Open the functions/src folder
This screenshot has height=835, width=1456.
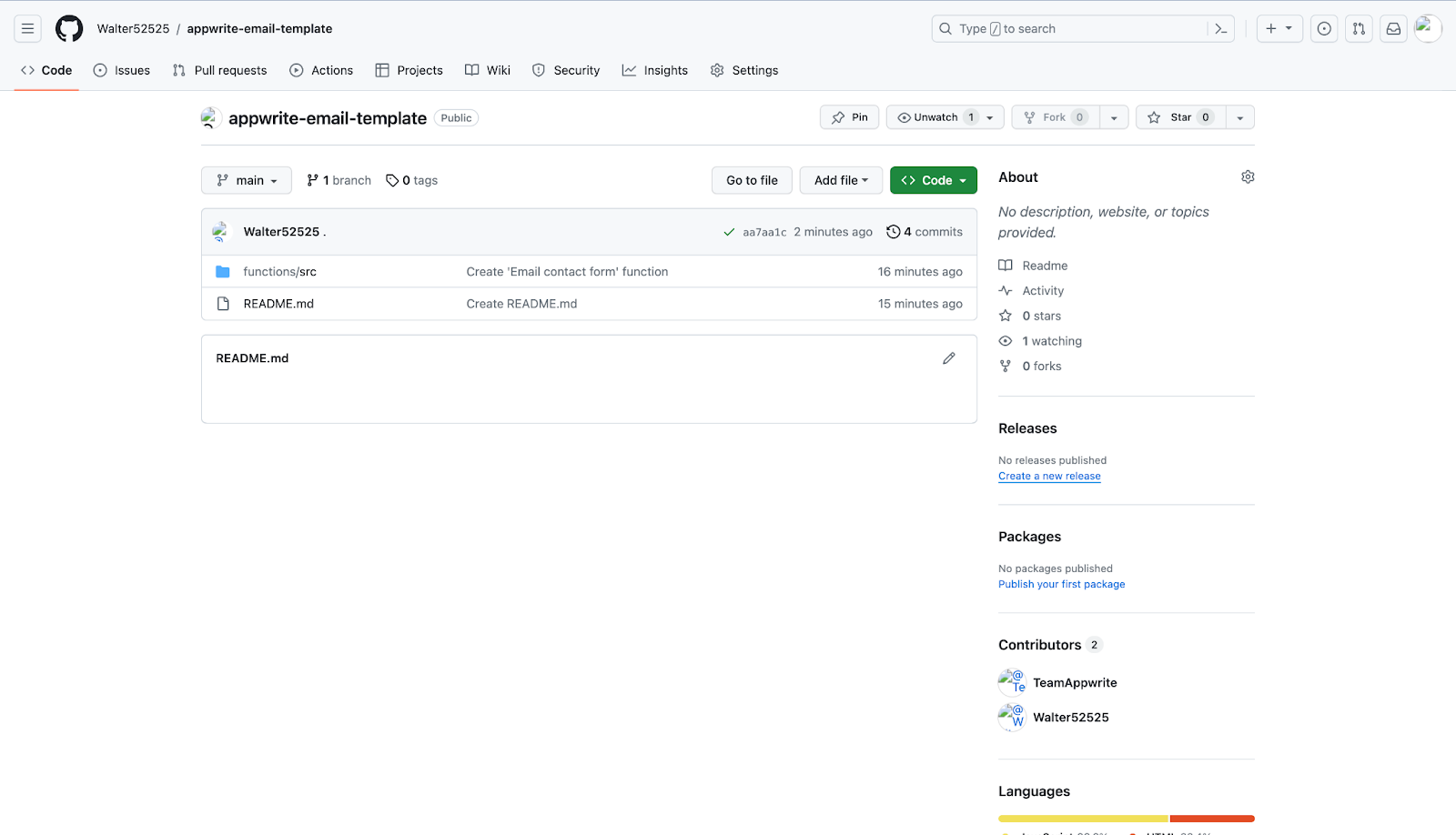280,271
